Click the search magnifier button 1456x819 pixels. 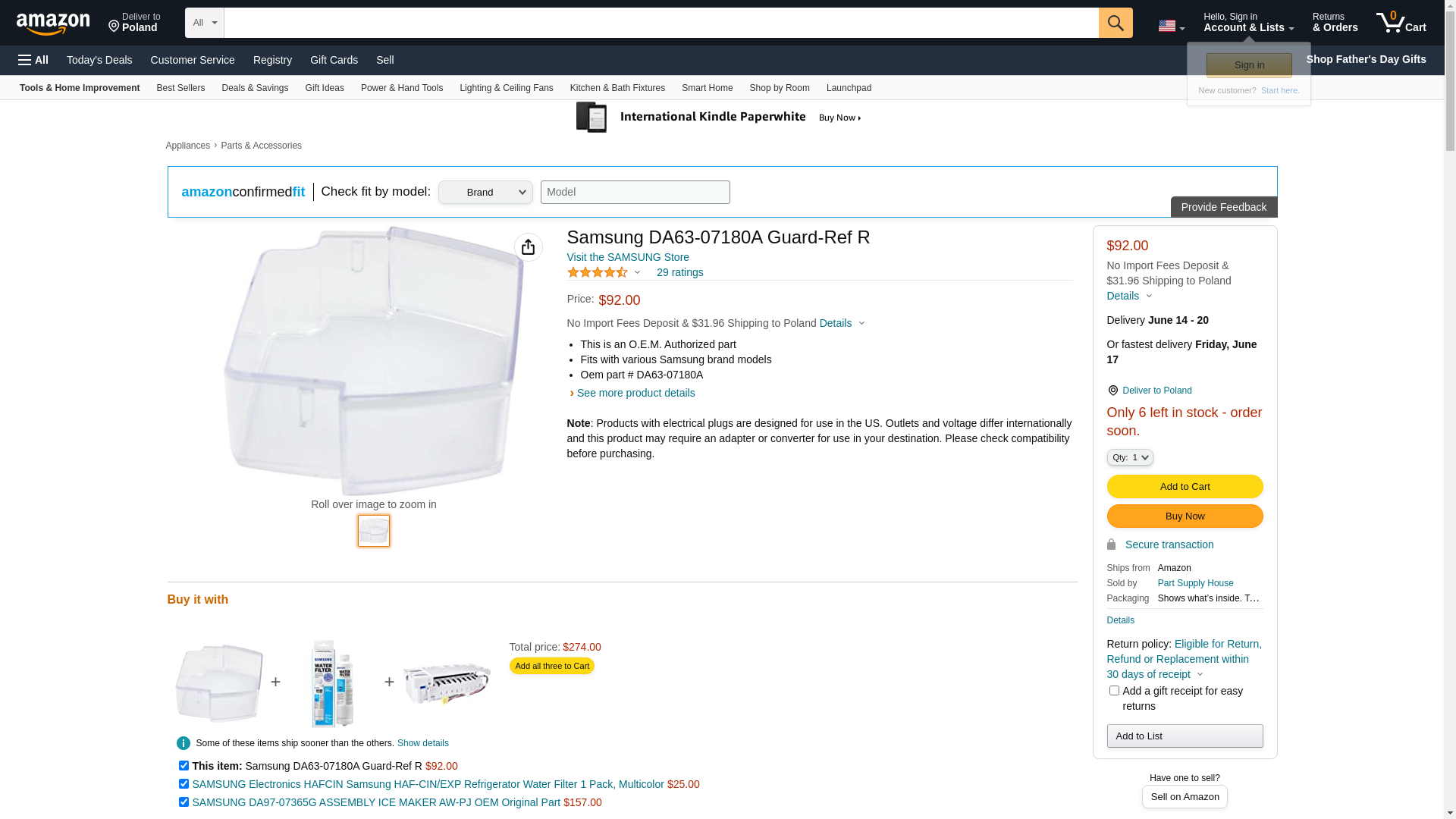point(1116,23)
